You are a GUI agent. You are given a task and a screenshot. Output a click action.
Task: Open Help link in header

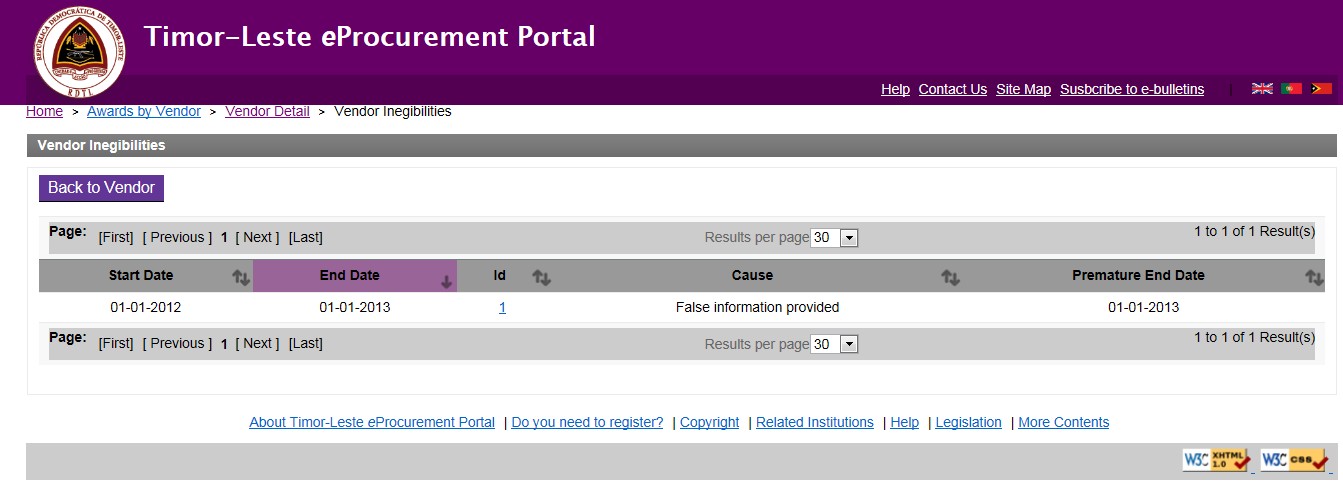(x=895, y=89)
